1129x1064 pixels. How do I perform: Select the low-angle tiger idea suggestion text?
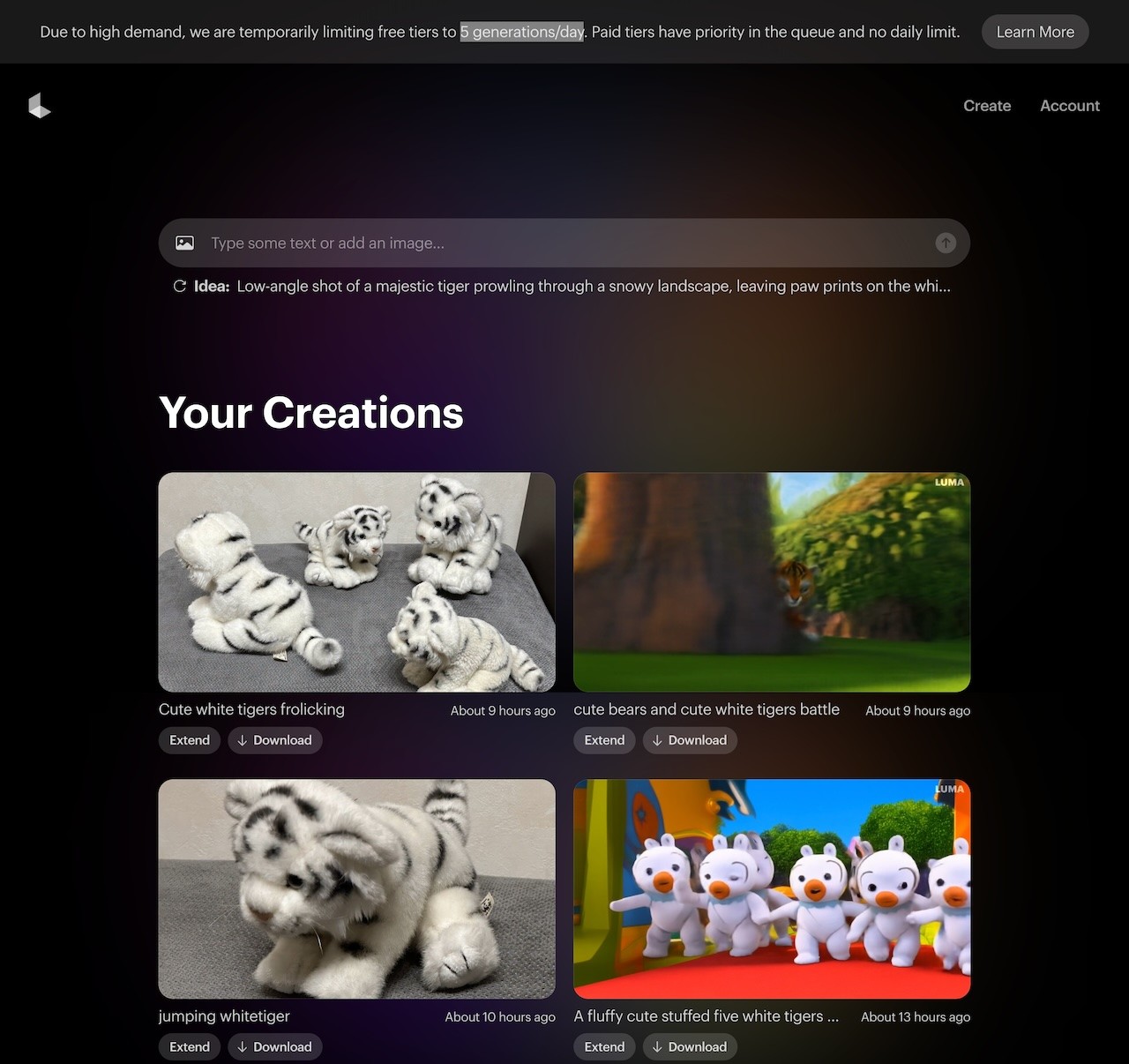coord(594,286)
